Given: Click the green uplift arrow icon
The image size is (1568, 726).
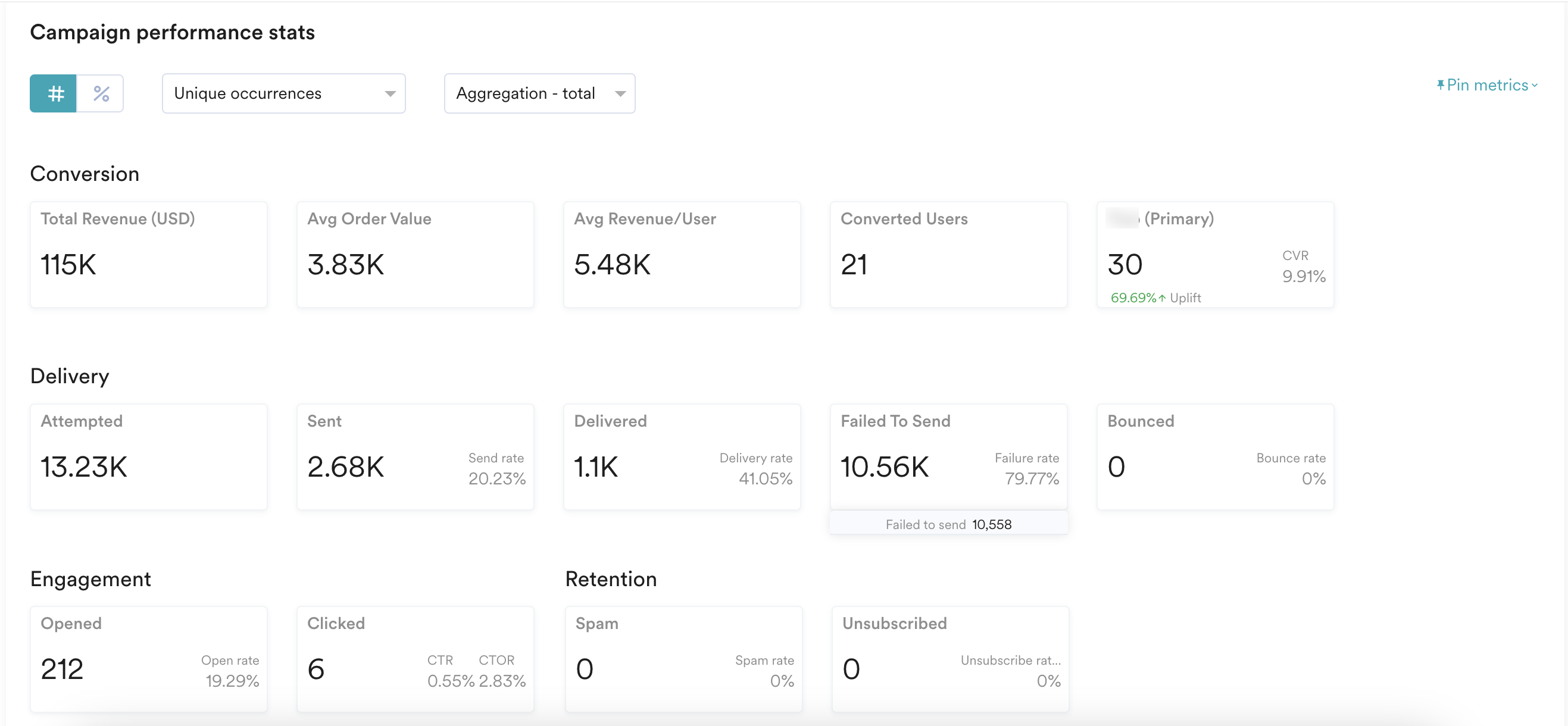Looking at the screenshot, I should [1162, 298].
